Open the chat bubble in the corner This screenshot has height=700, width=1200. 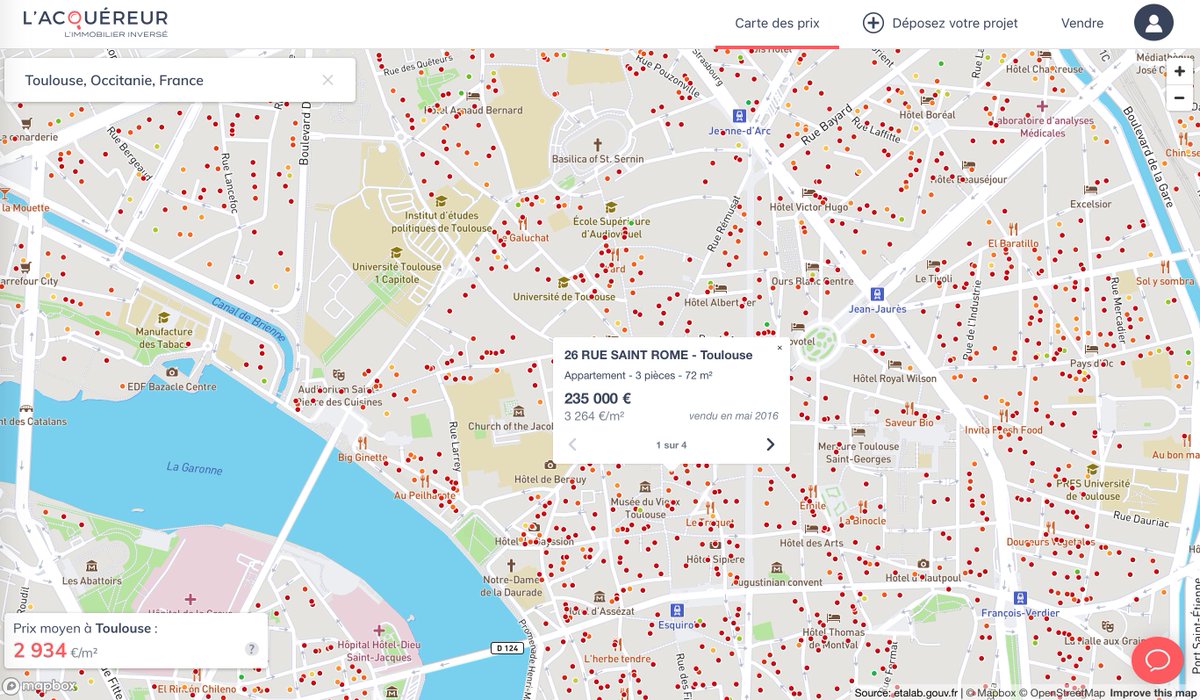(1156, 660)
